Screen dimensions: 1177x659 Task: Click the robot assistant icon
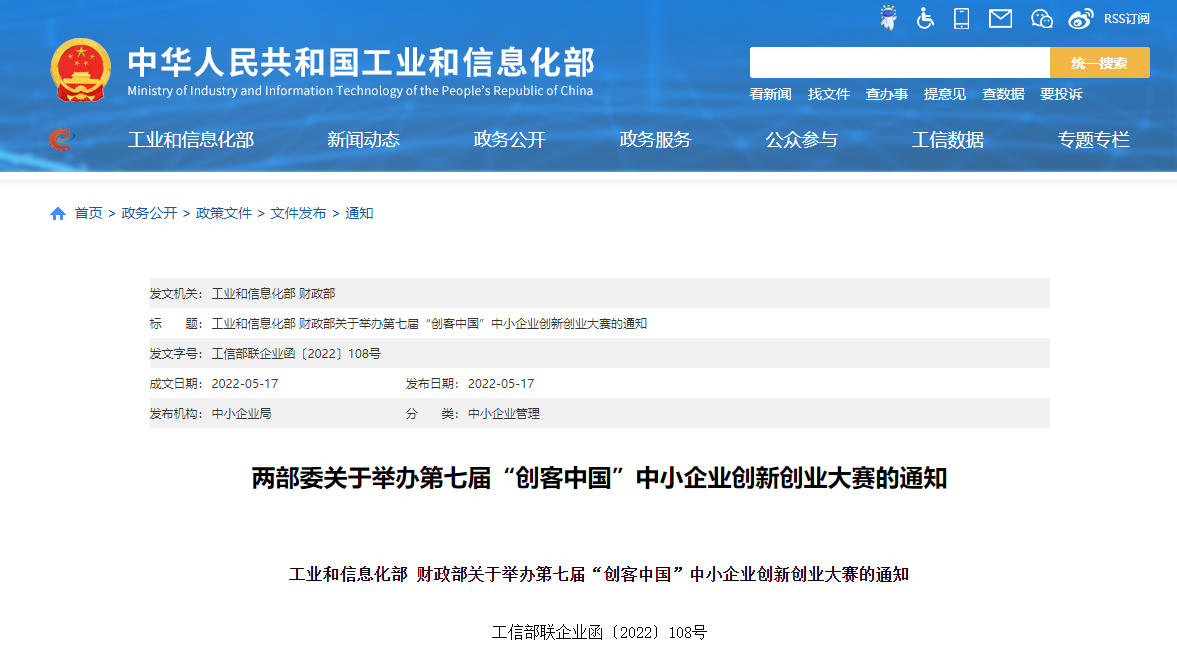coord(888,18)
